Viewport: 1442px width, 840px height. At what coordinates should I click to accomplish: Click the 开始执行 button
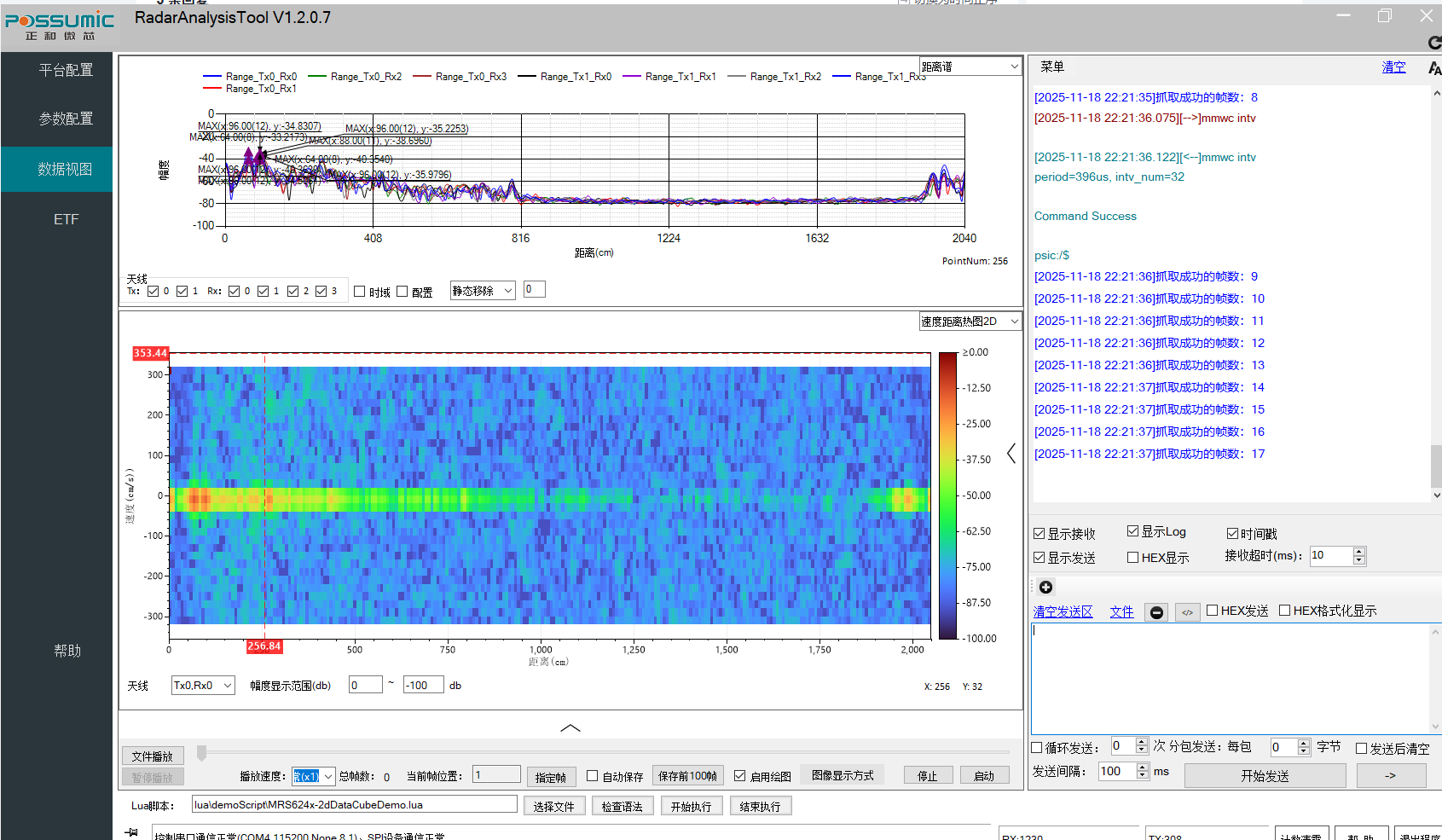pyautogui.click(x=691, y=806)
